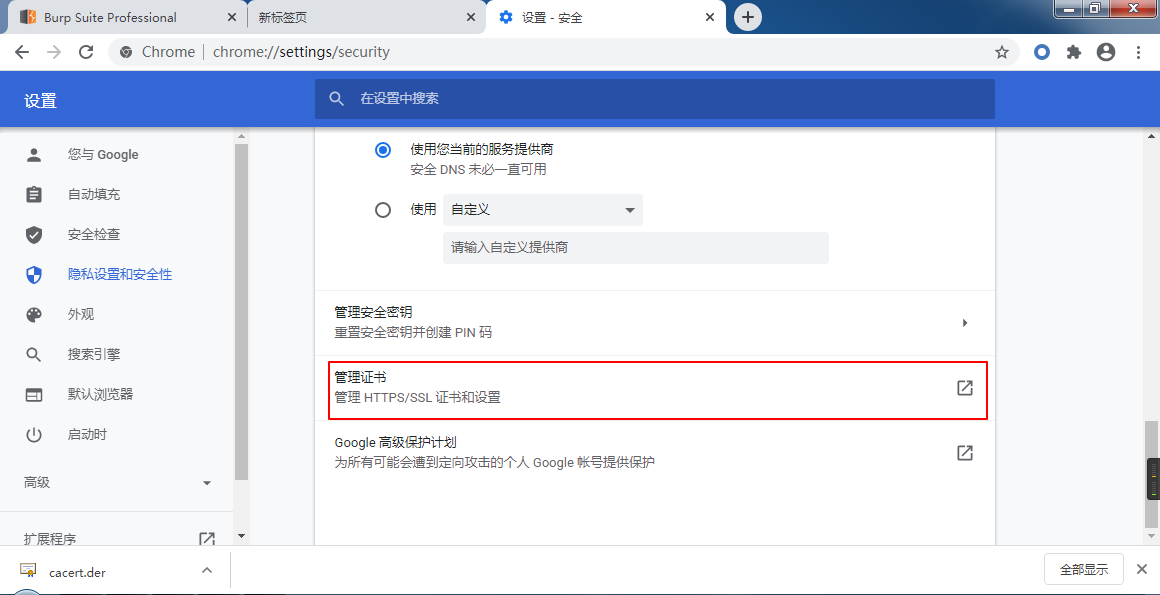The width and height of the screenshot is (1160, 595).
Task: Expand the 高级 section
Action: coord(118,483)
